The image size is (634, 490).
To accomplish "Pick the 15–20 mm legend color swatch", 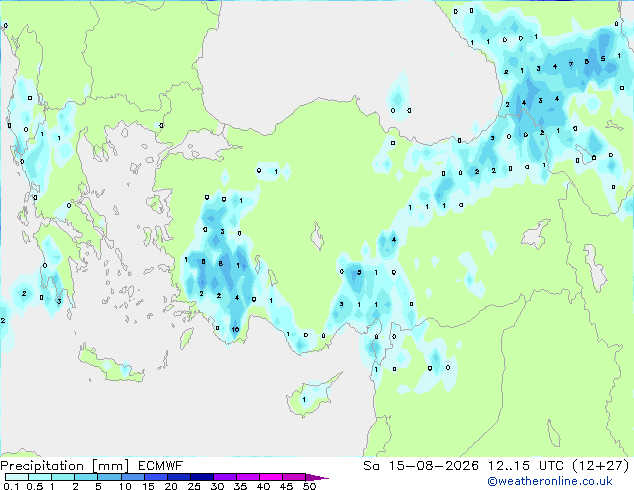I will point(156,477).
